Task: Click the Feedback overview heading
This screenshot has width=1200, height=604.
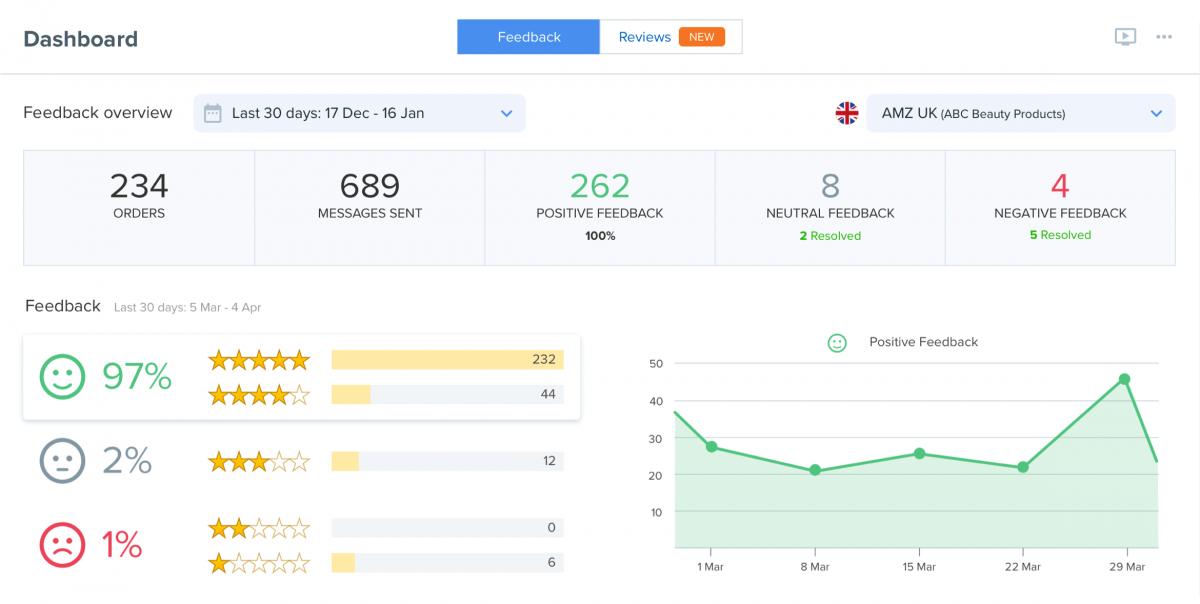Action: 98,113
